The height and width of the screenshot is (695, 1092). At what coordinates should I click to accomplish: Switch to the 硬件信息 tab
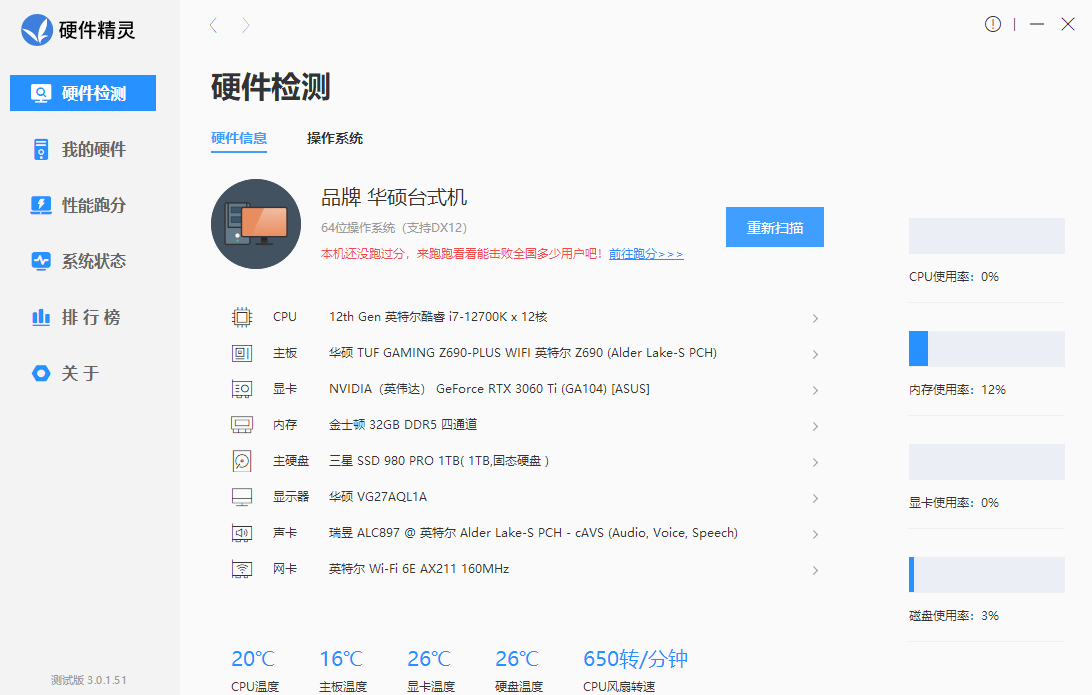point(239,138)
